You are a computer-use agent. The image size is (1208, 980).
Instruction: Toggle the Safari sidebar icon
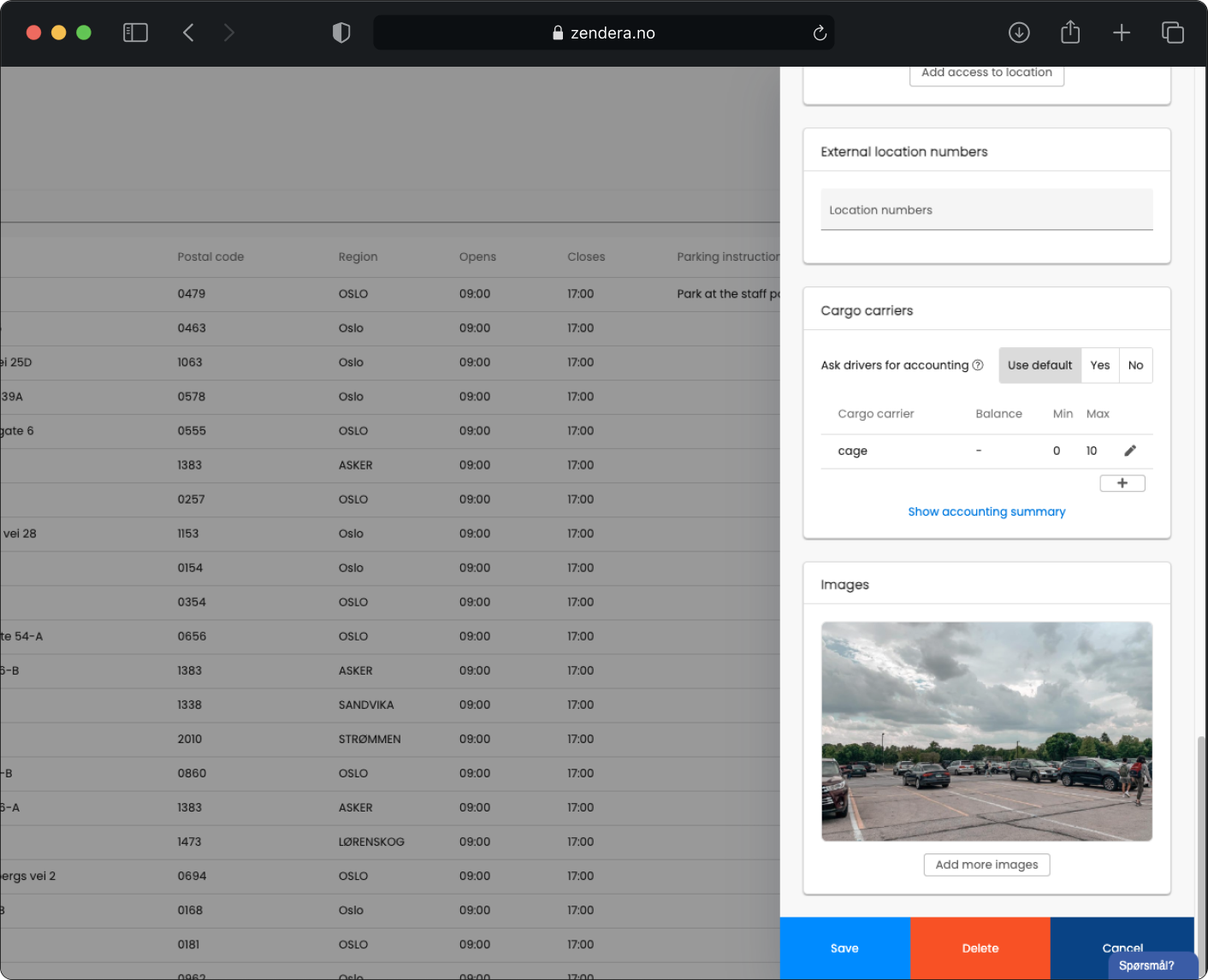coord(135,32)
